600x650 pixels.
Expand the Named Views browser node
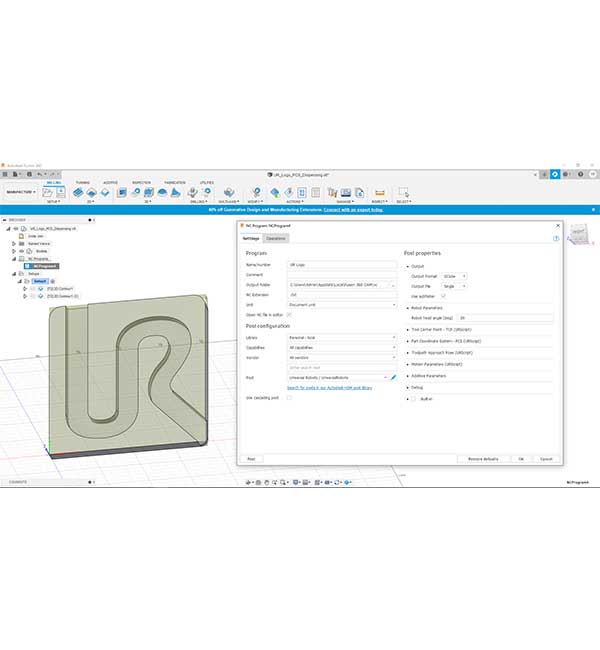tap(14, 244)
